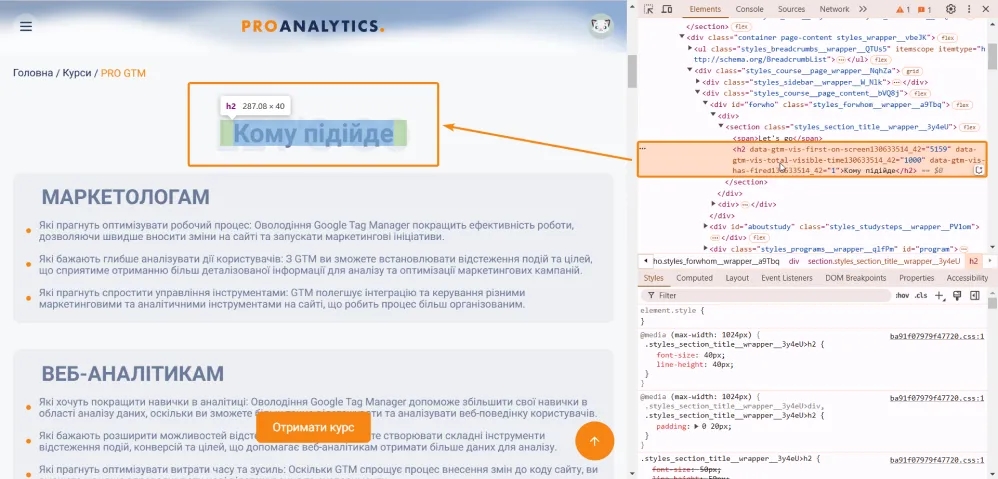Go to Головна breadcrumb link

(33, 73)
